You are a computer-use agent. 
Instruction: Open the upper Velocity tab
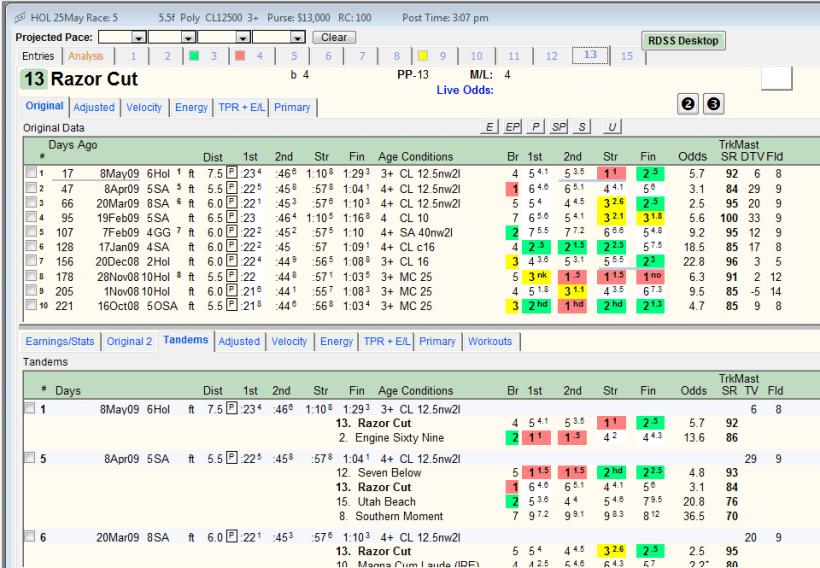click(144, 107)
